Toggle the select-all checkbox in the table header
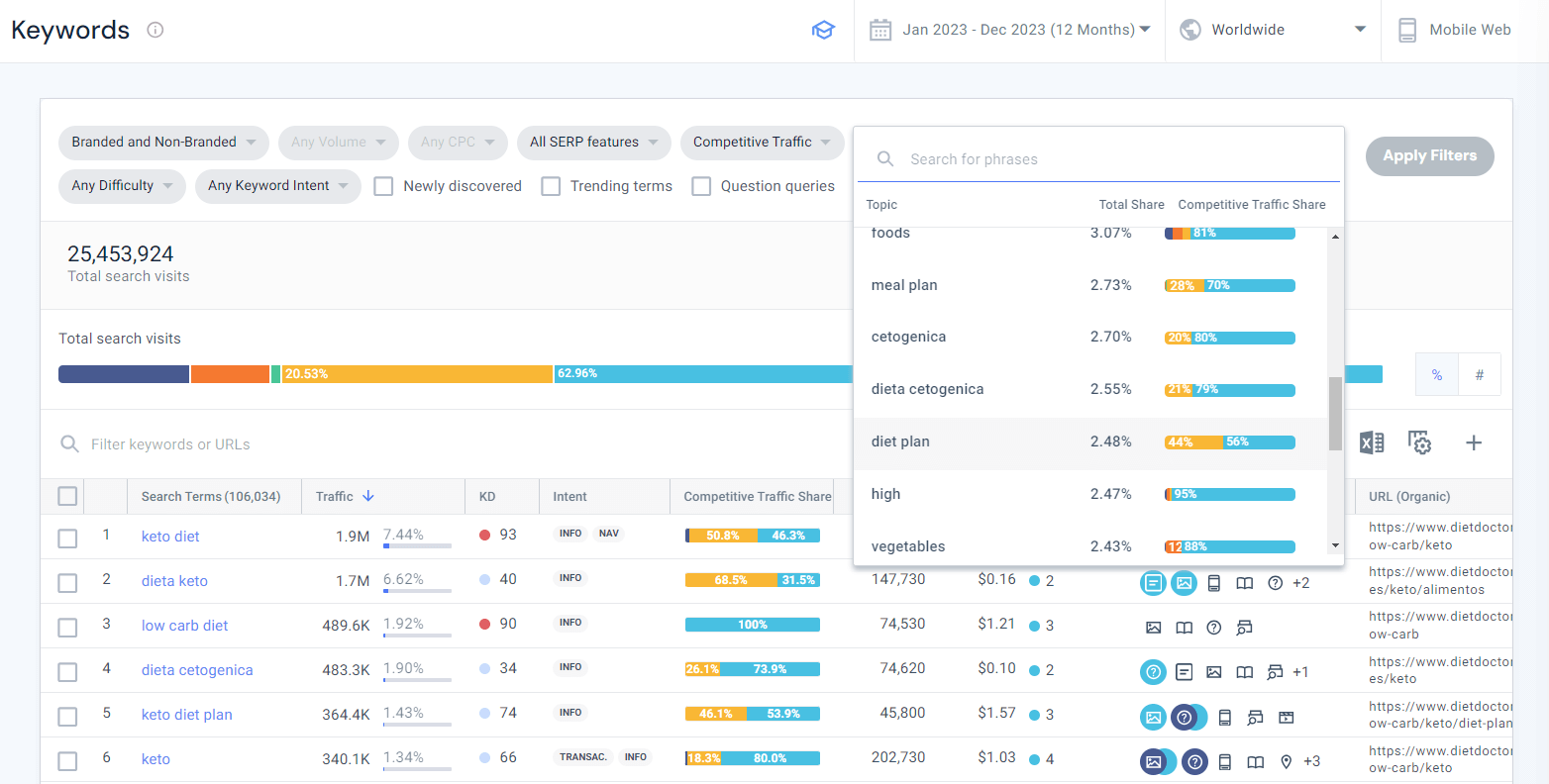1549x784 pixels. (x=67, y=496)
